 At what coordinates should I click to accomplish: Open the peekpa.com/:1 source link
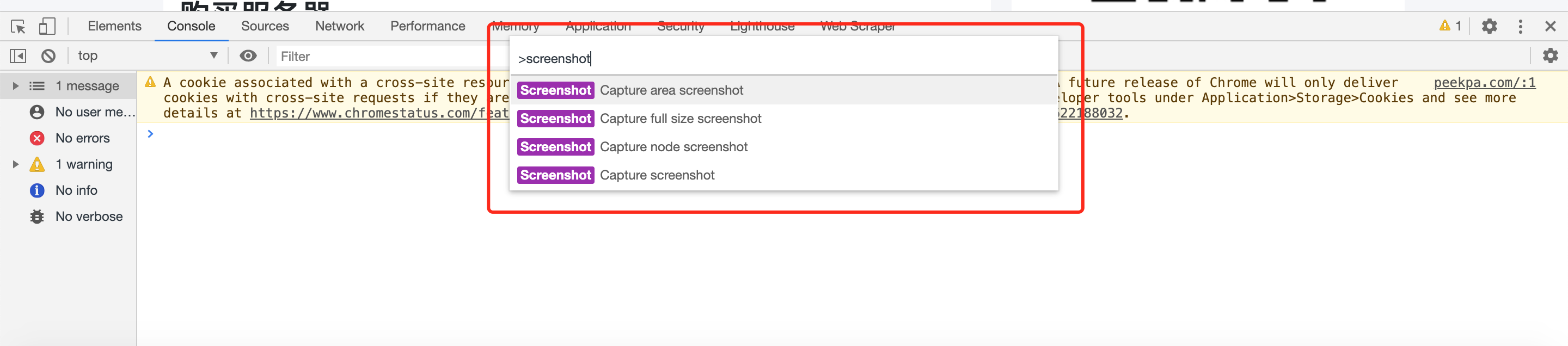click(x=1485, y=83)
